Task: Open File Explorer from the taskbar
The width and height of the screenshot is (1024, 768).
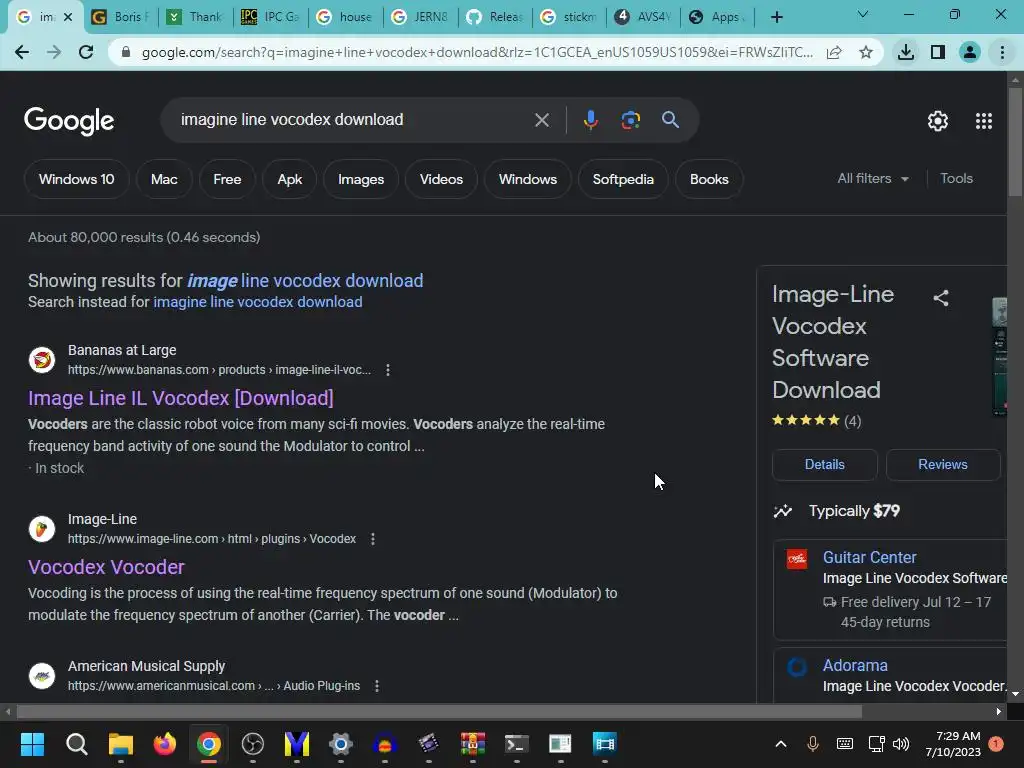Action: pos(121,744)
